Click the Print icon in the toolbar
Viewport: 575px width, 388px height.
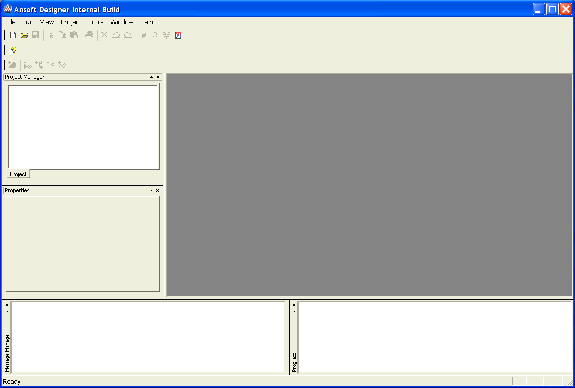pos(89,35)
